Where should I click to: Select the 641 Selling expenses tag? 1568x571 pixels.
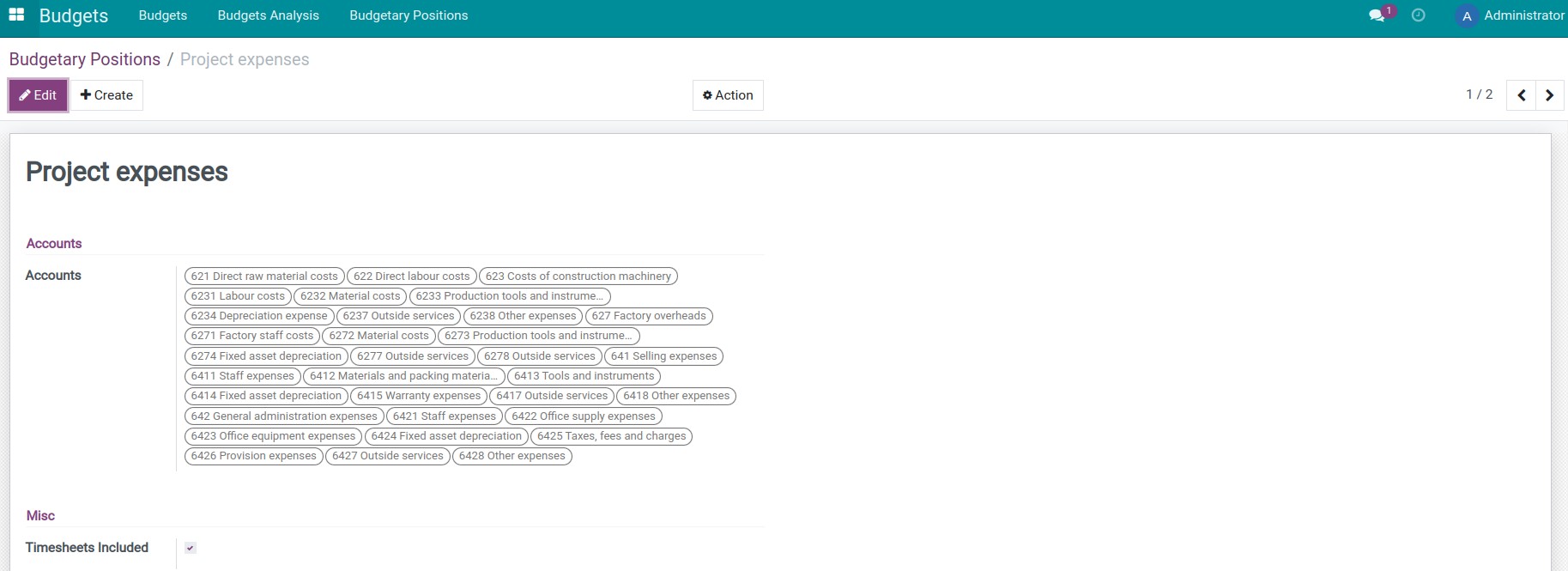663,356
